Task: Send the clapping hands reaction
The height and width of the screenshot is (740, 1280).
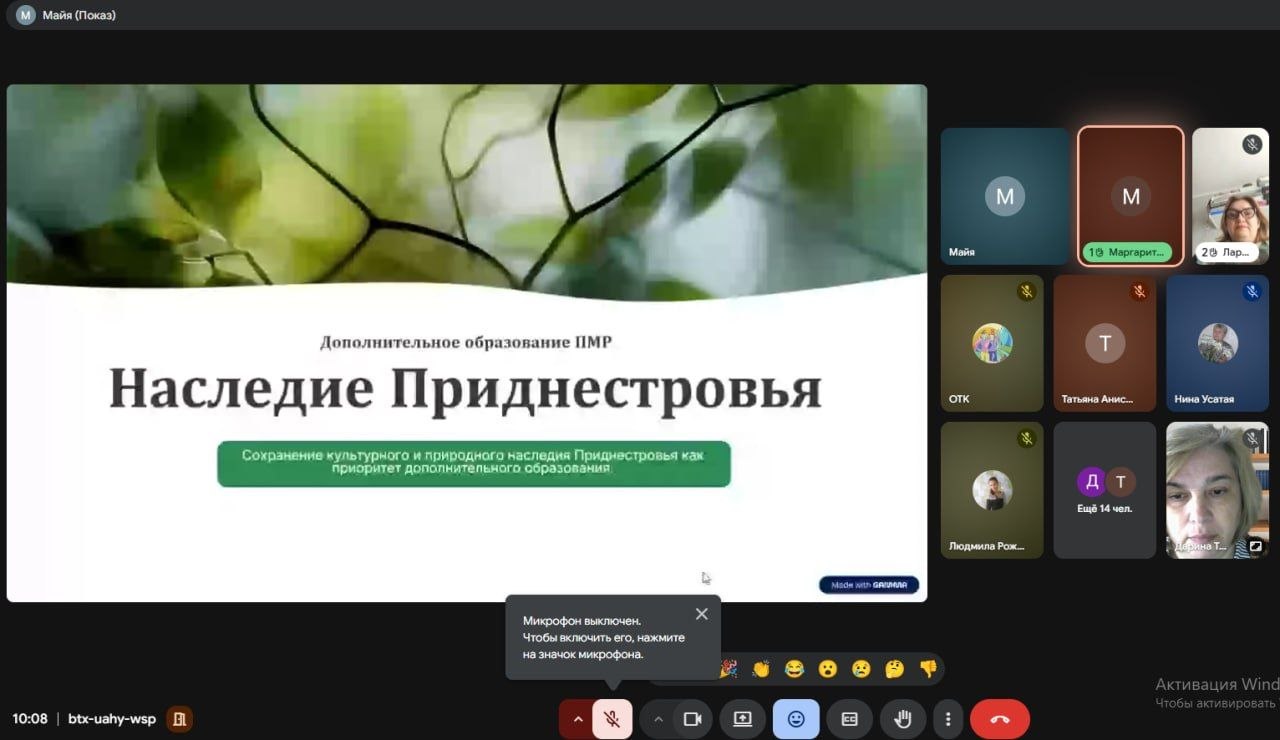Action: point(761,669)
